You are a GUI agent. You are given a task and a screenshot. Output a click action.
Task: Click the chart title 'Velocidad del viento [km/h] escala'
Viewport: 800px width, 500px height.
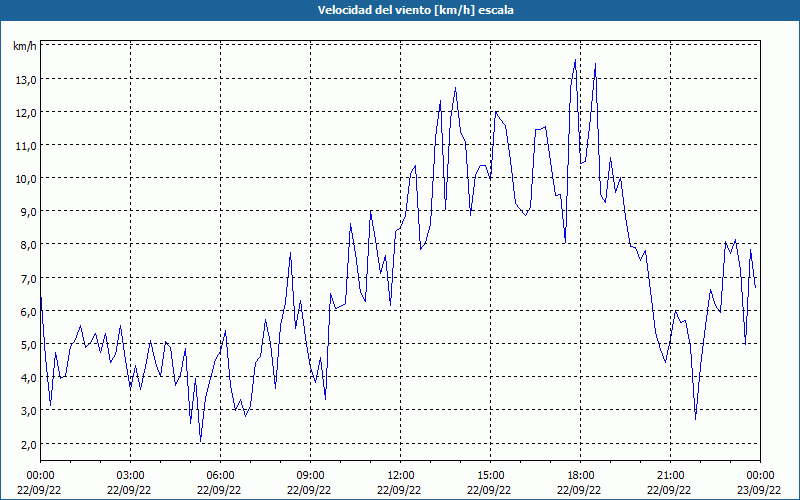(415, 10)
